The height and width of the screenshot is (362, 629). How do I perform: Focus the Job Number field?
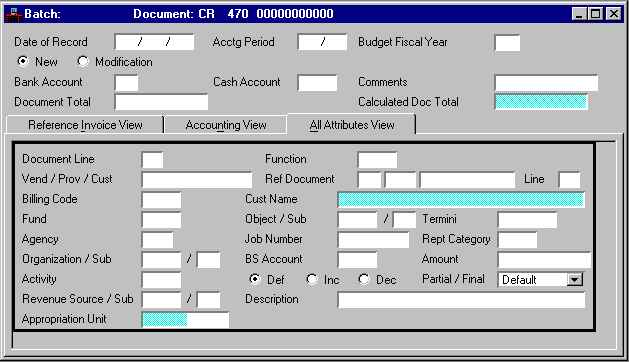(373, 240)
